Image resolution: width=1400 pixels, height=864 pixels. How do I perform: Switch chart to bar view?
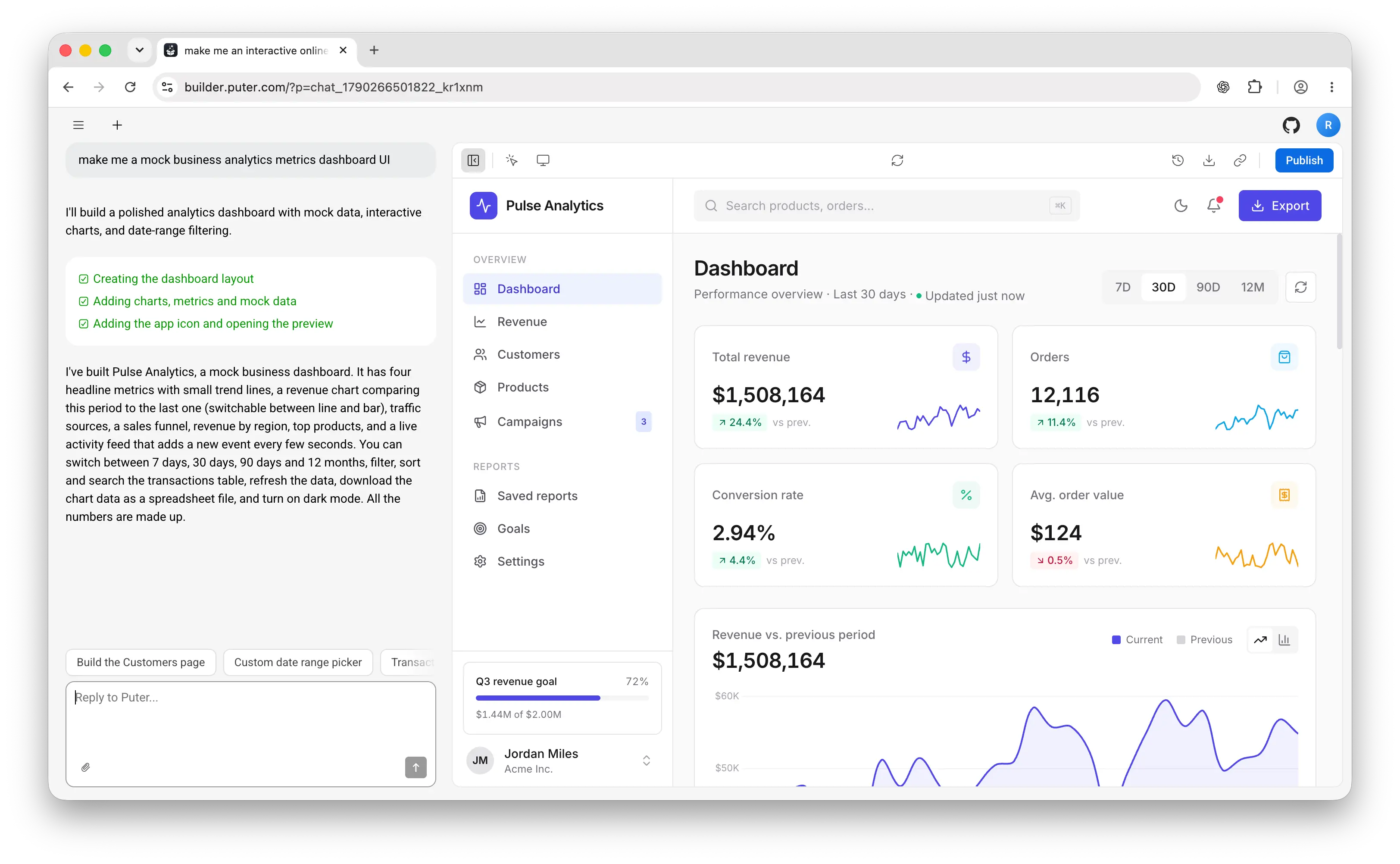[1284, 639]
